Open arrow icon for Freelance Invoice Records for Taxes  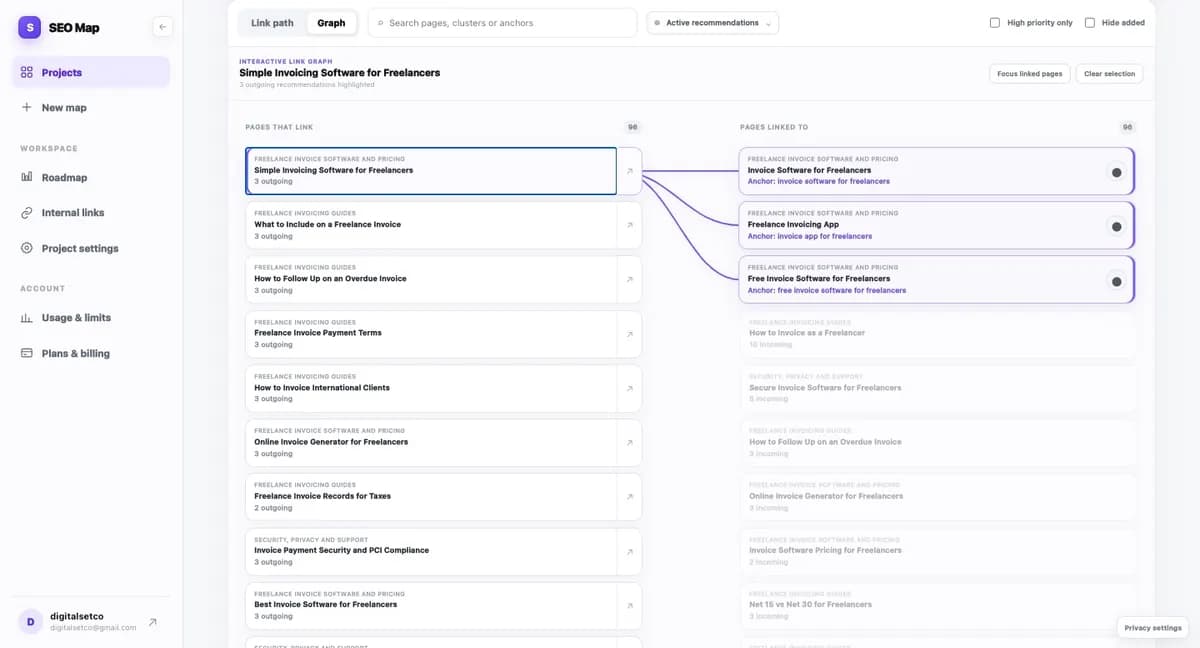tap(629, 497)
